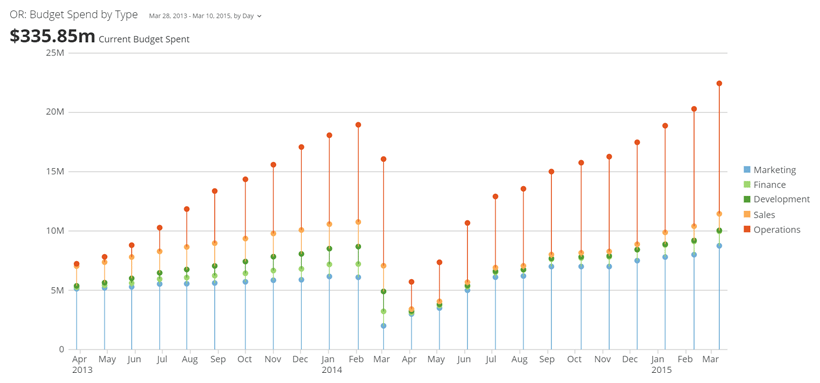Select the Sales point for Feb 2014
Screen dimensions: 820x383
coord(358,222)
